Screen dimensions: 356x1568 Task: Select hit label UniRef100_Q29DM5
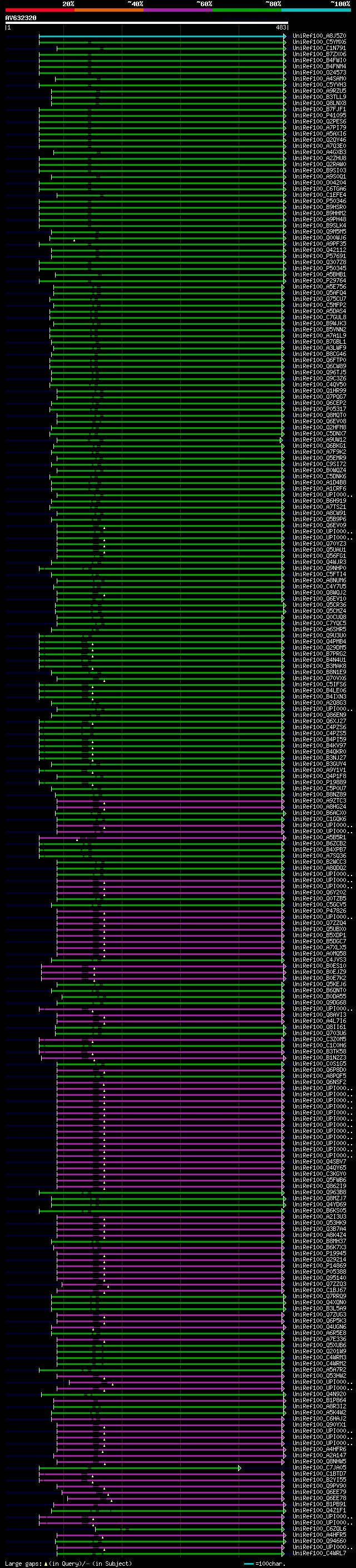(x=319, y=647)
